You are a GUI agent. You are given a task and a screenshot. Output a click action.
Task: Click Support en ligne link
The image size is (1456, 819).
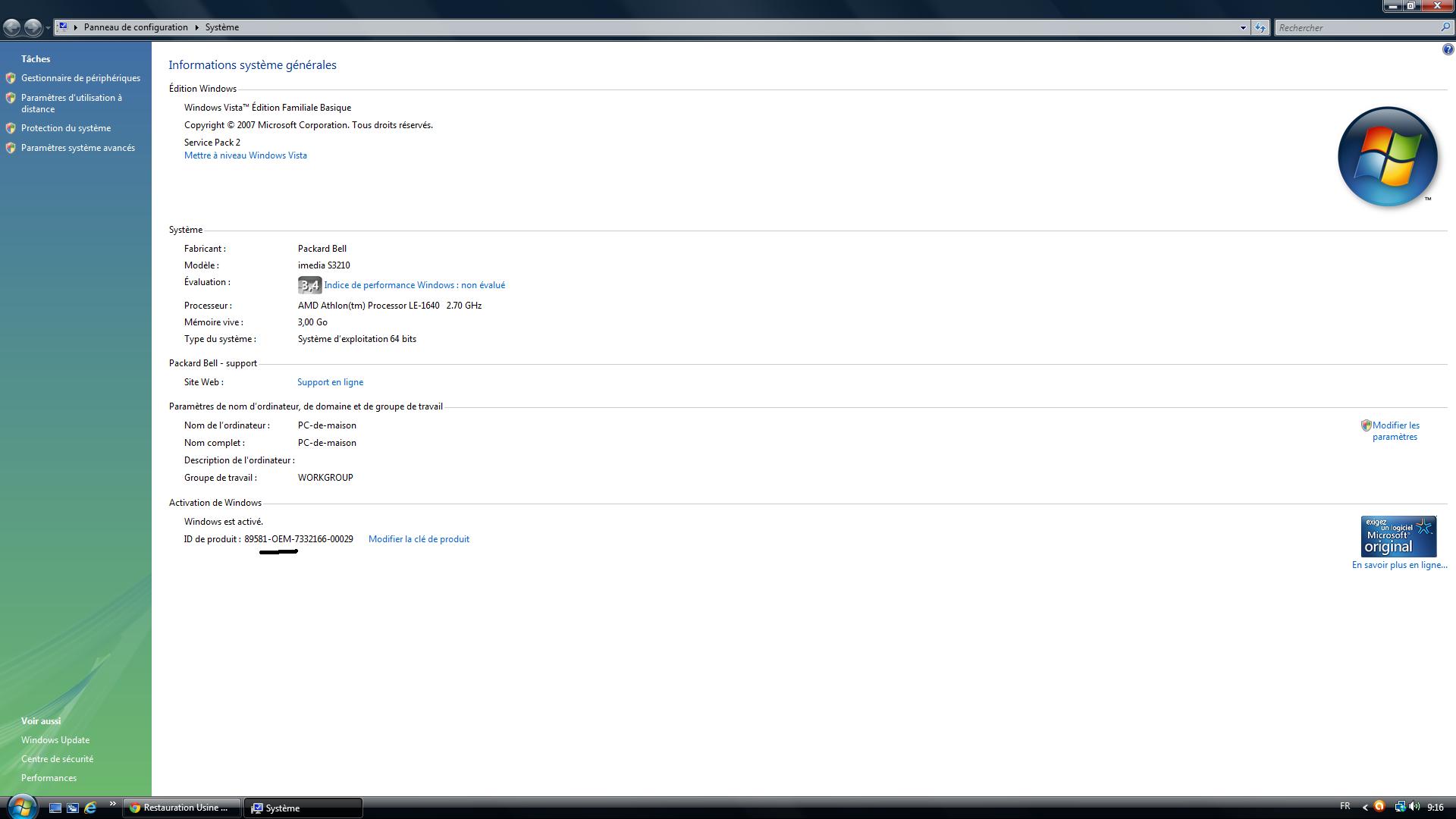tap(330, 382)
